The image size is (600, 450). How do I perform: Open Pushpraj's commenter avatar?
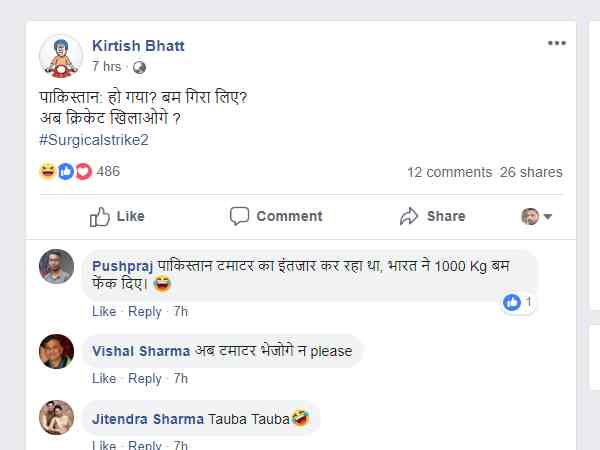[56, 266]
